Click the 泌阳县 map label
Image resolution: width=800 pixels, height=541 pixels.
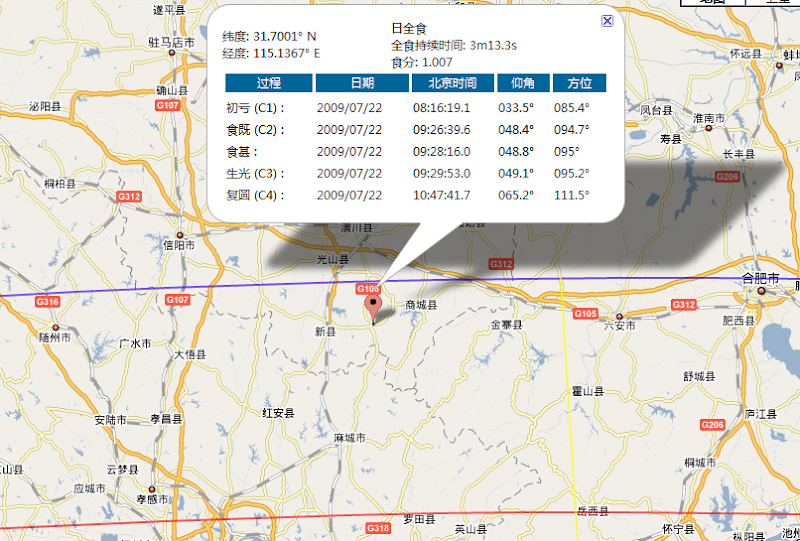45,107
